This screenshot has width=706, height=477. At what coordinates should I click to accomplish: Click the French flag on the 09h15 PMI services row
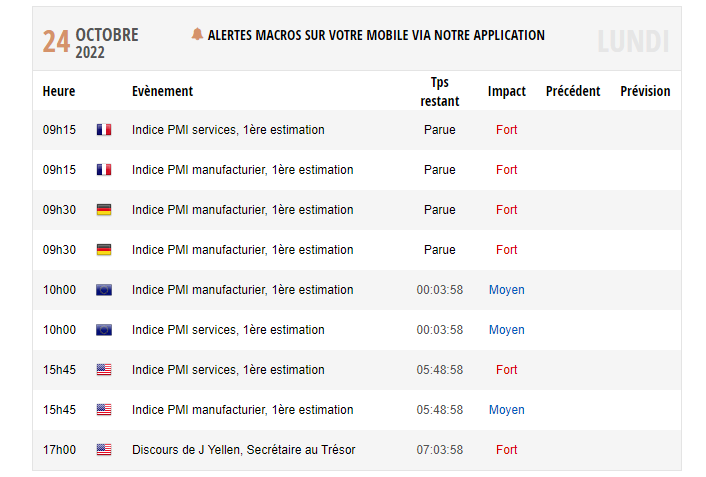(x=104, y=130)
